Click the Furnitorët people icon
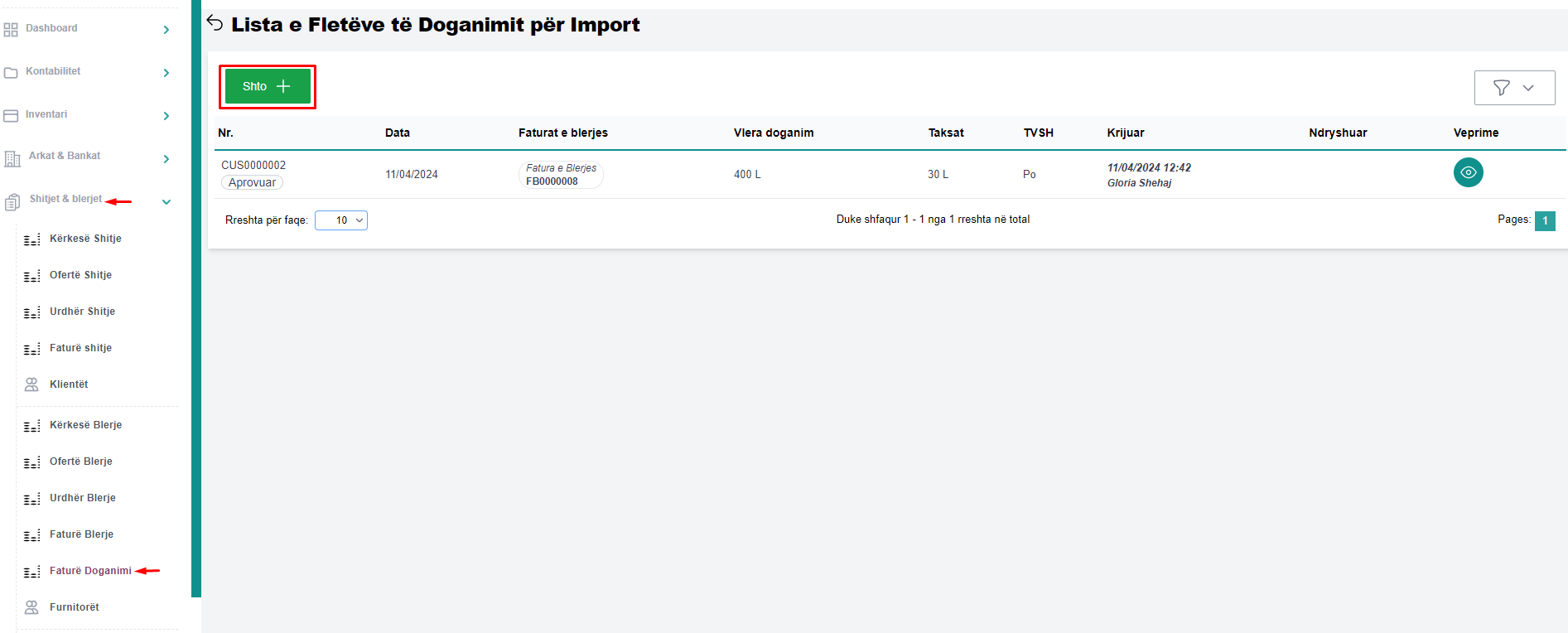The width and height of the screenshot is (1568, 633). [x=31, y=607]
